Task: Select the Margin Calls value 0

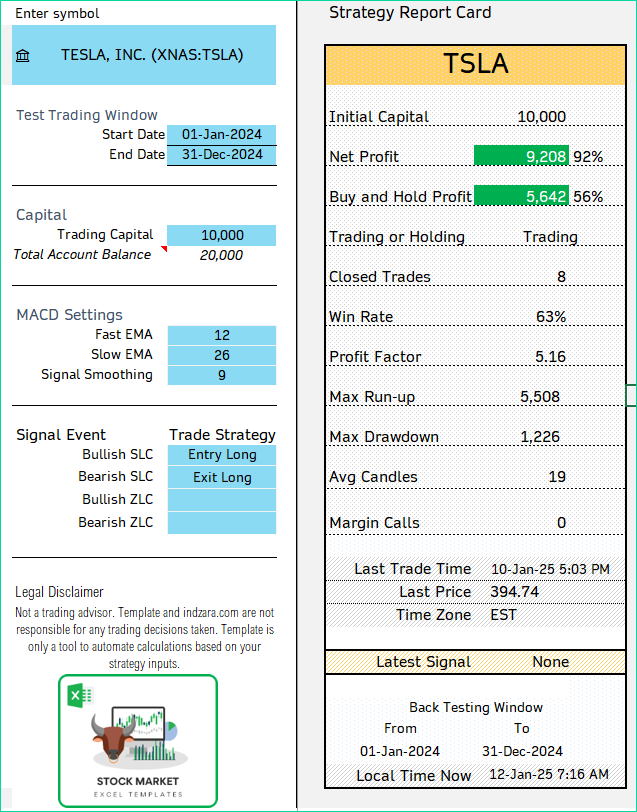Action: 561,523
